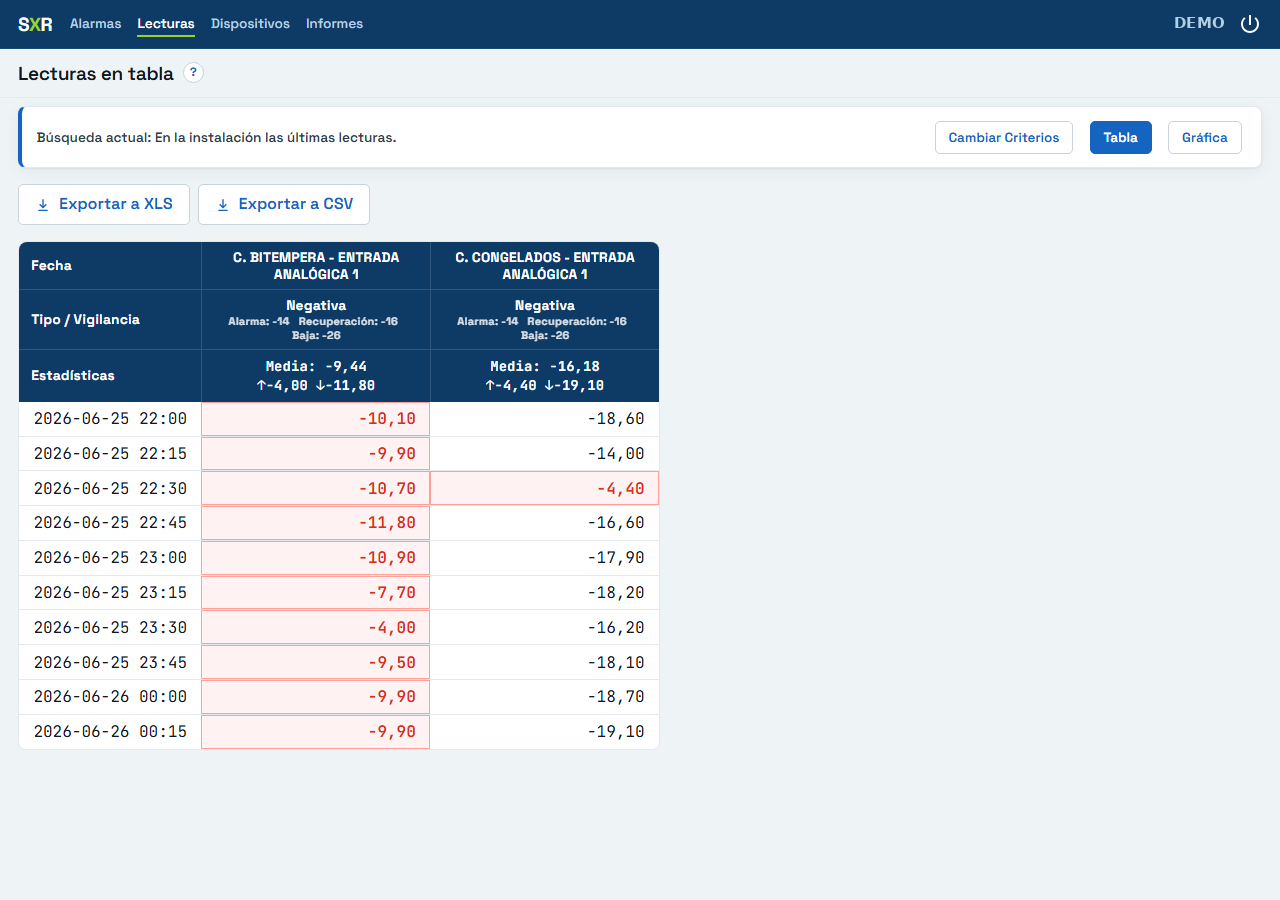This screenshot has width=1280, height=900.
Task: Select date 2026-06-25 22:00
Action: click(x=110, y=419)
